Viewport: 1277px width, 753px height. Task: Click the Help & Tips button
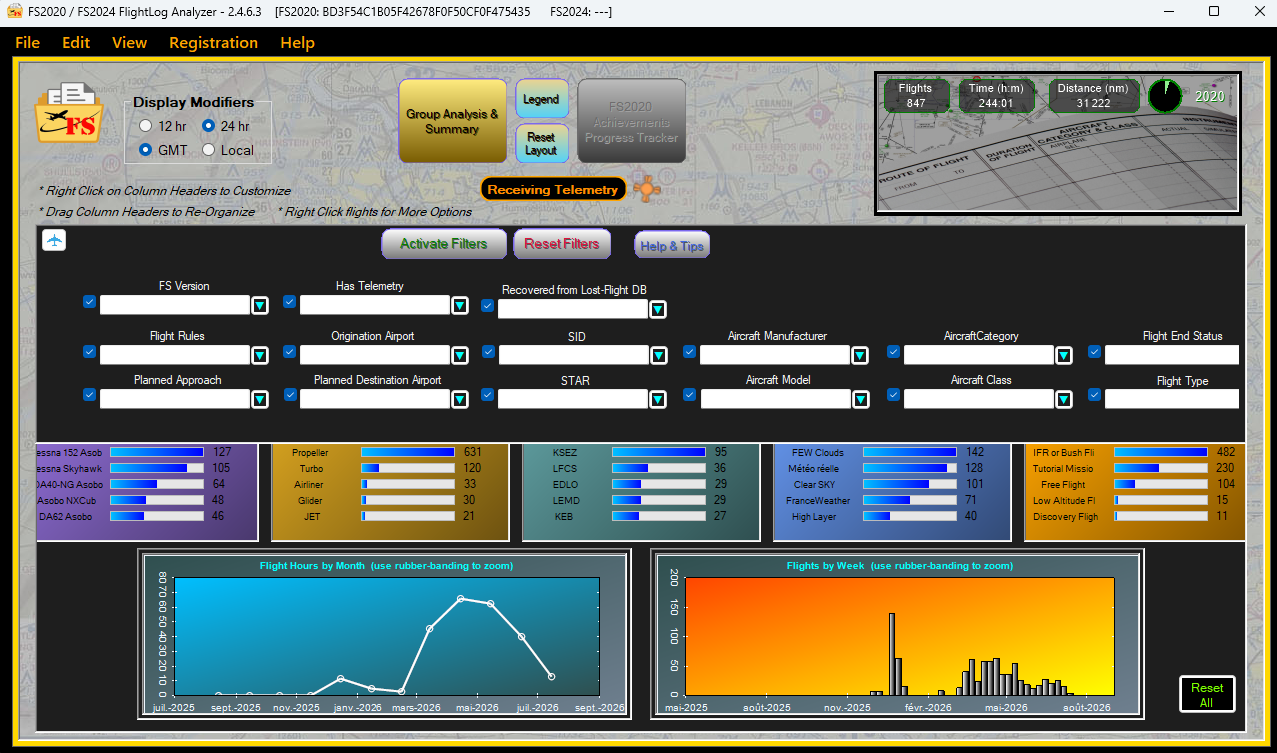tap(672, 246)
